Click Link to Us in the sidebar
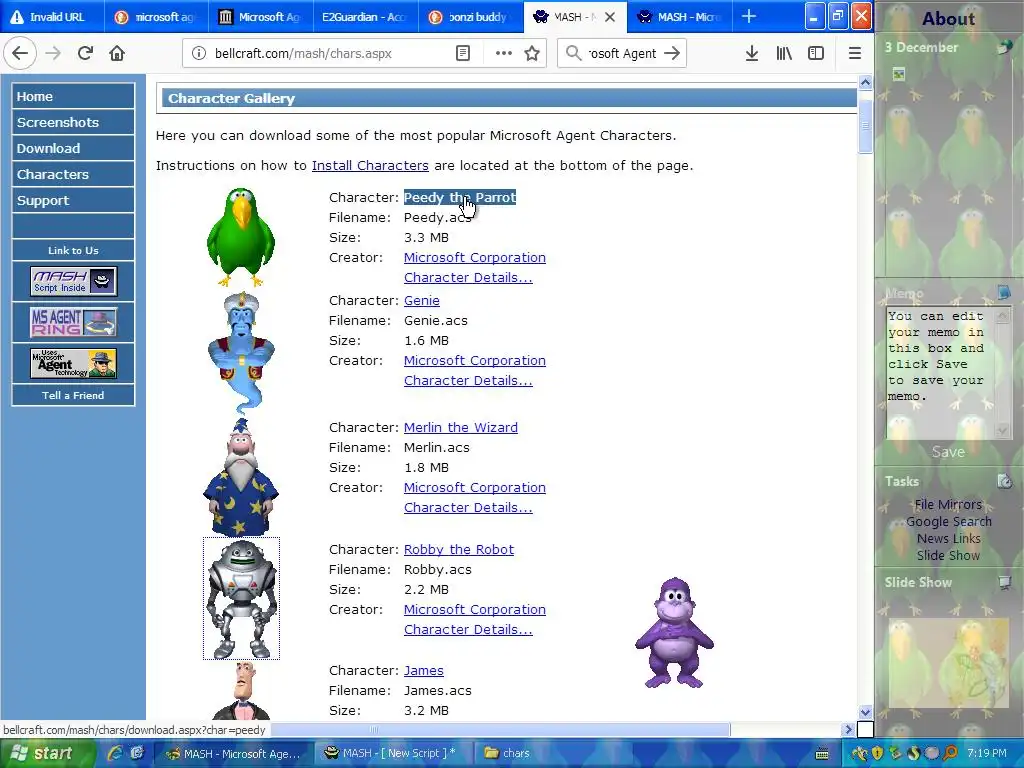 [73, 250]
